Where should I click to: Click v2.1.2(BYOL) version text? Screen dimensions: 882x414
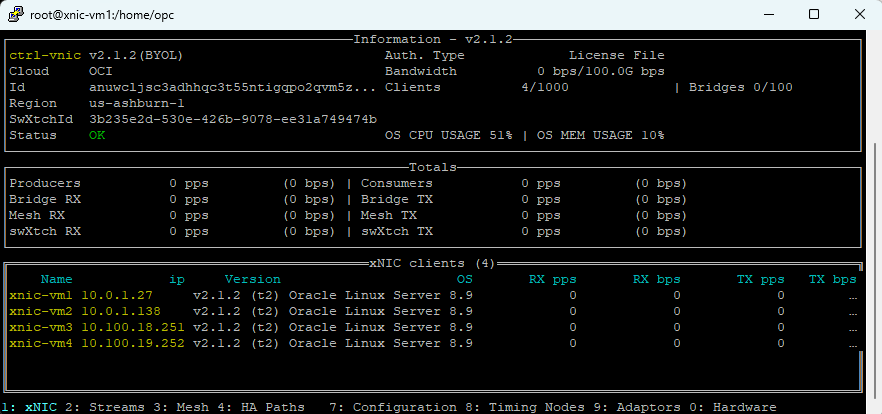tap(137, 56)
